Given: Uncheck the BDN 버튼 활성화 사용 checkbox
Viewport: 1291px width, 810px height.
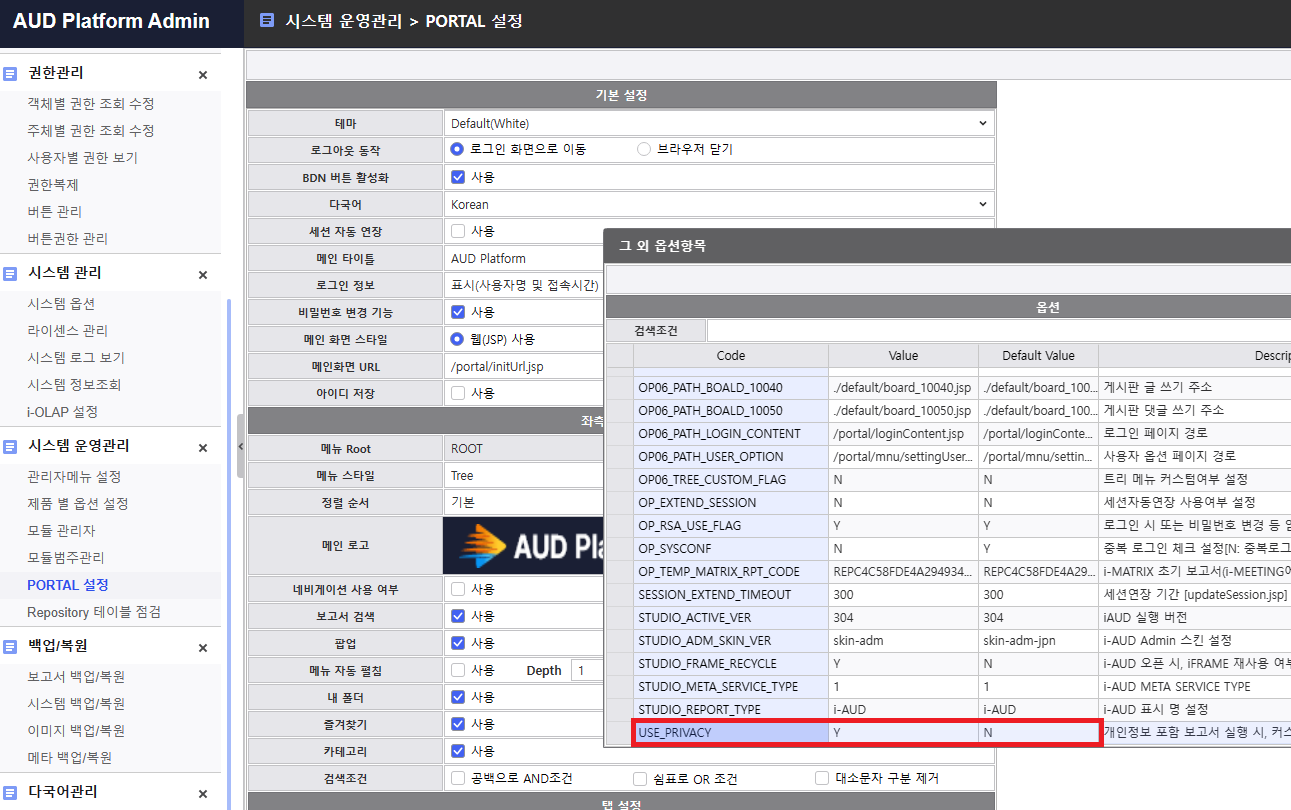Looking at the screenshot, I should (x=458, y=177).
